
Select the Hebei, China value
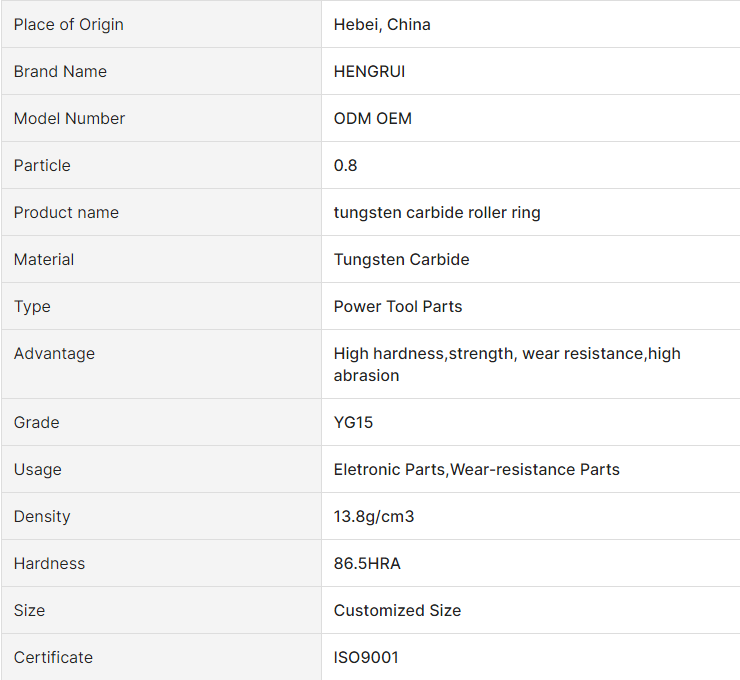pyautogui.click(x=382, y=25)
